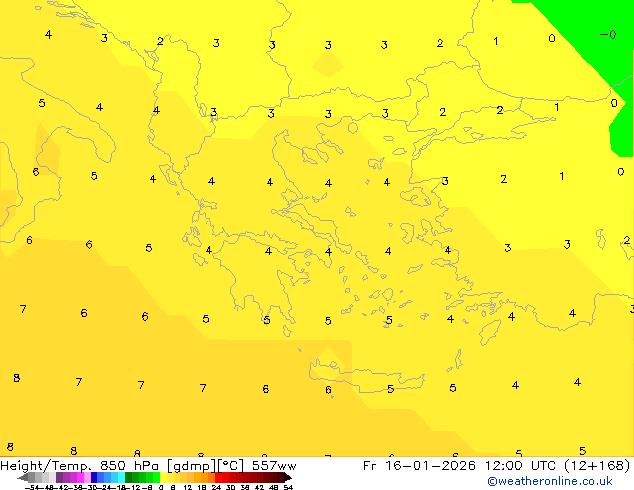Click the dark maroon right arrow of scale
Viewport: 634px width, 490px height.
point(288,477)
